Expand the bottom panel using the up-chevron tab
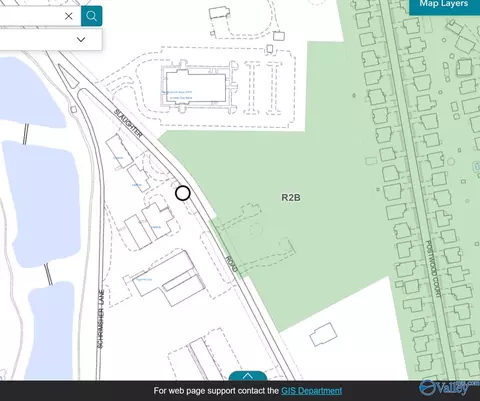 (248, 376)
